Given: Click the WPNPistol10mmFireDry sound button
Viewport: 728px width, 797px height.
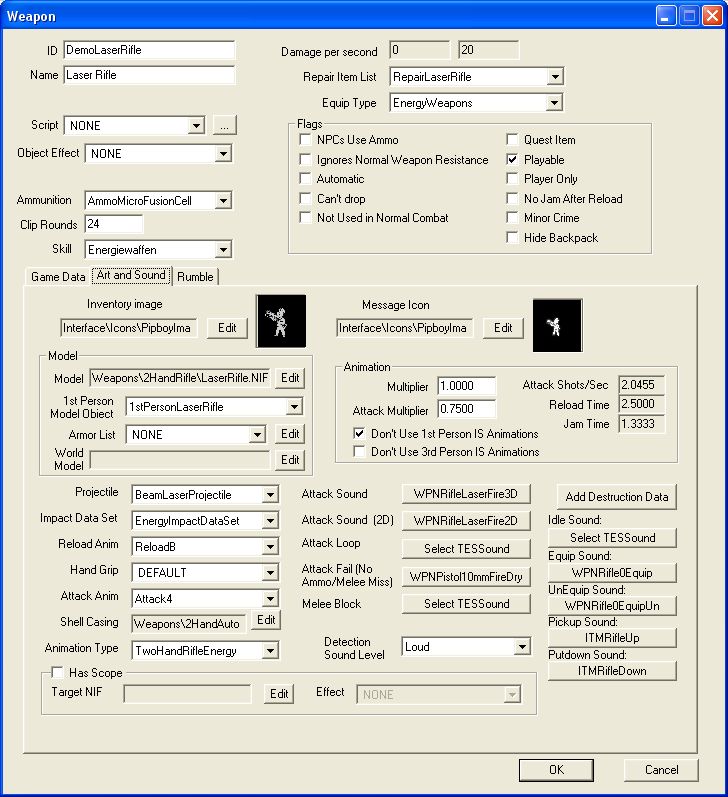Looking at the screenshot, I should tap(466, 577).
